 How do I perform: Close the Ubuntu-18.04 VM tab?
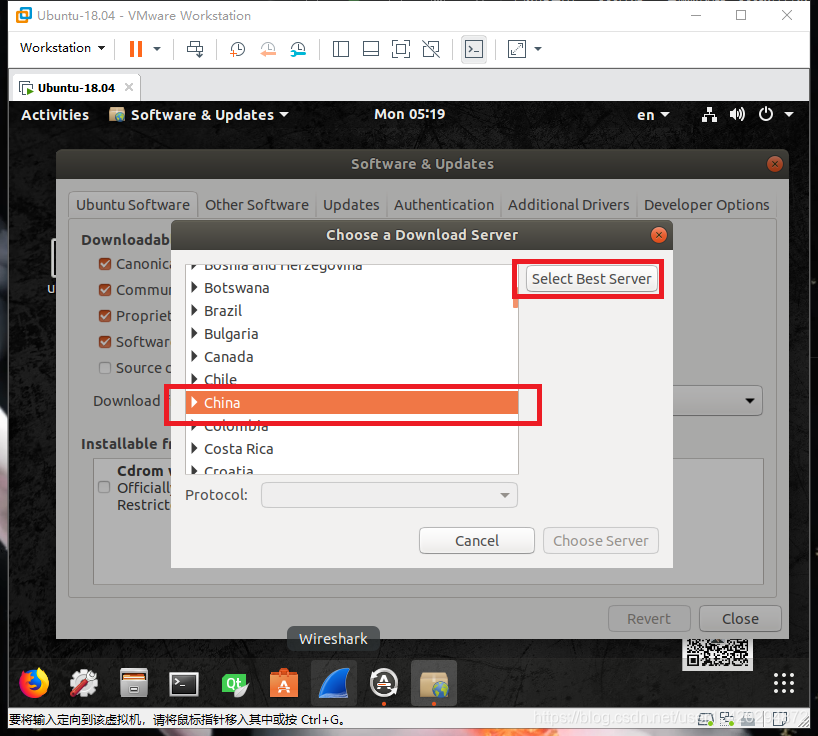[x=129, y=87]
